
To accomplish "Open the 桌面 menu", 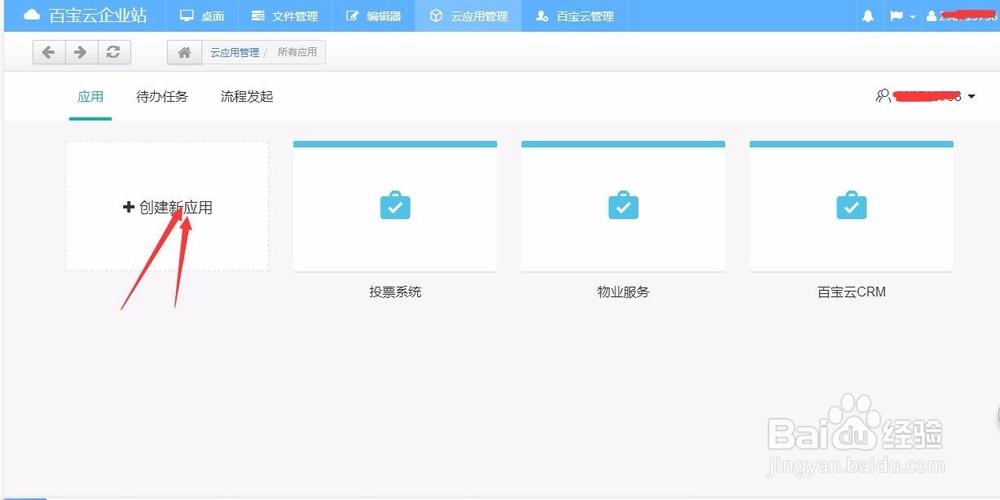I will [x=202, y=16].
